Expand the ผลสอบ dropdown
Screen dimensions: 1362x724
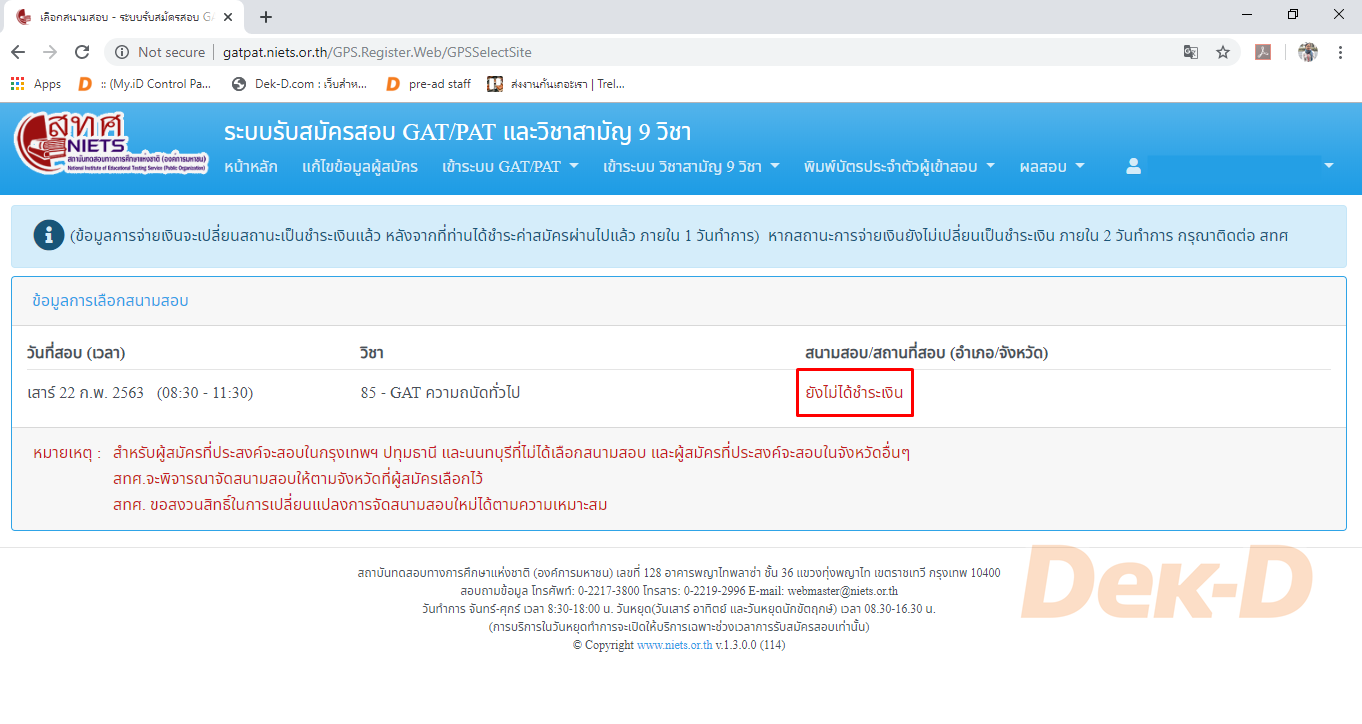(1051, 167)
